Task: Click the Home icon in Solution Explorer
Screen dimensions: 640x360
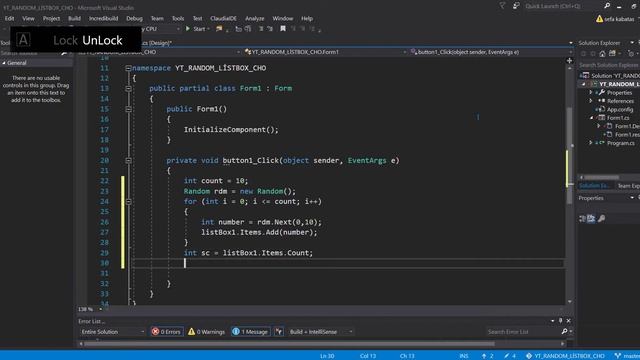Action: pyautogui.click(x=602, y=53)
